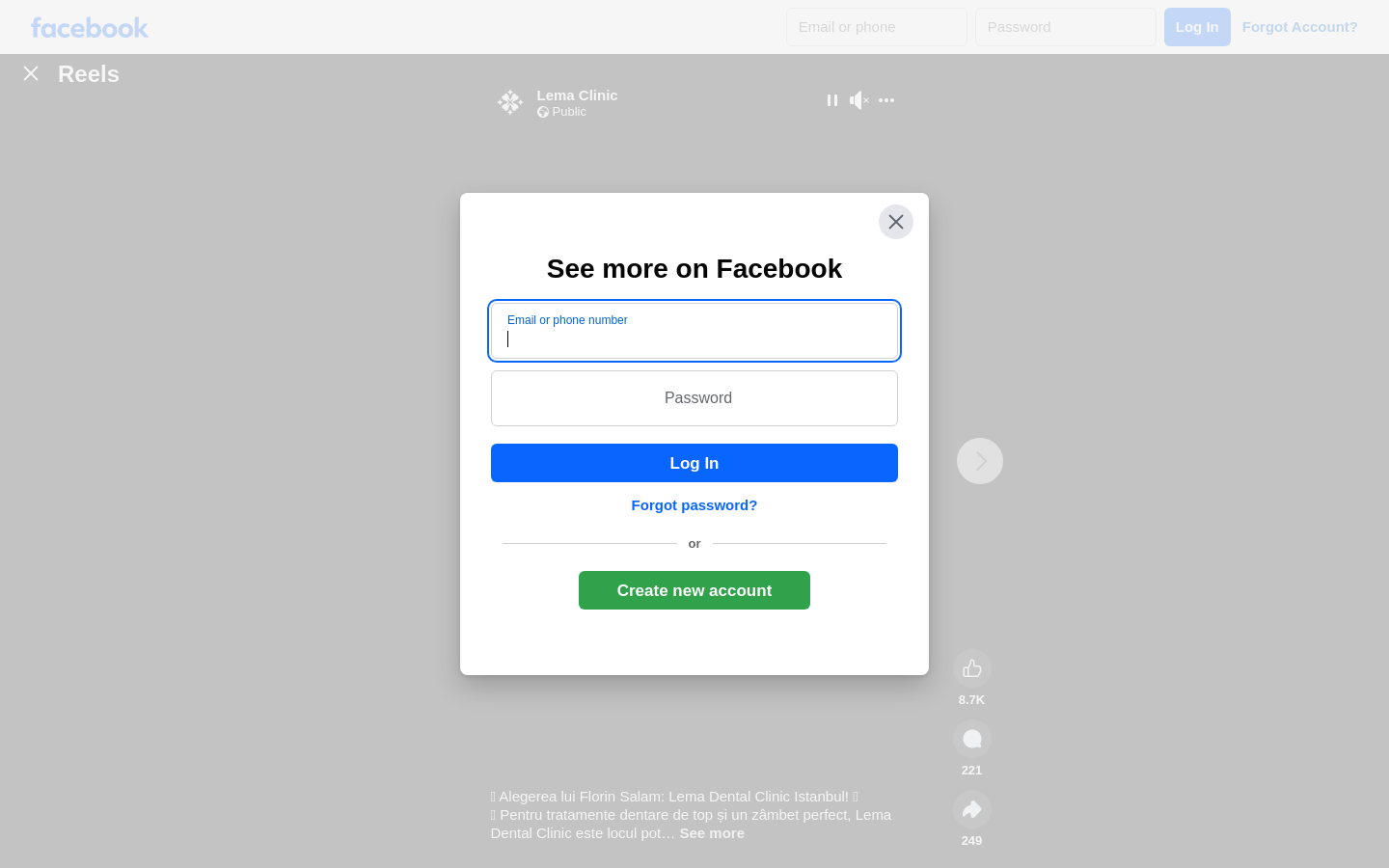Click the header Email or phone field
The height and width of the screenshot is (868, 1389).
coord(877,27)
